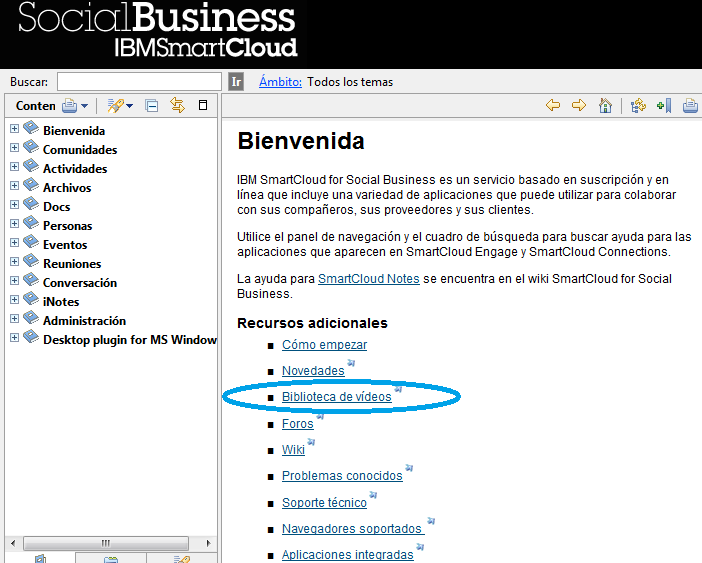The image size is (702, 563).
Task: Expand the Reuniones tree node
Action: point(14,262)
